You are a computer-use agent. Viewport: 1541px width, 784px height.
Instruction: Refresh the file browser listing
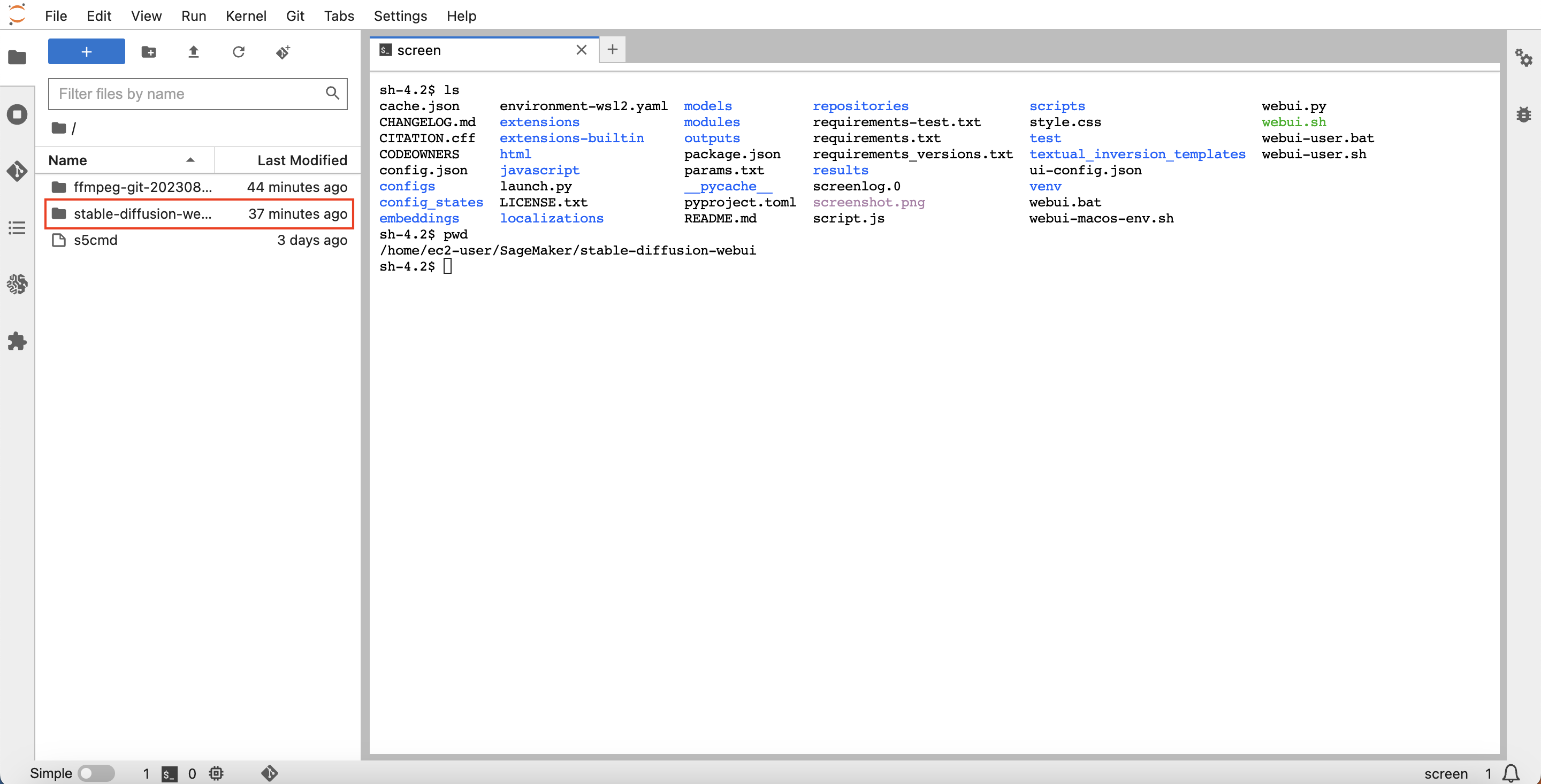coord(239,52)
